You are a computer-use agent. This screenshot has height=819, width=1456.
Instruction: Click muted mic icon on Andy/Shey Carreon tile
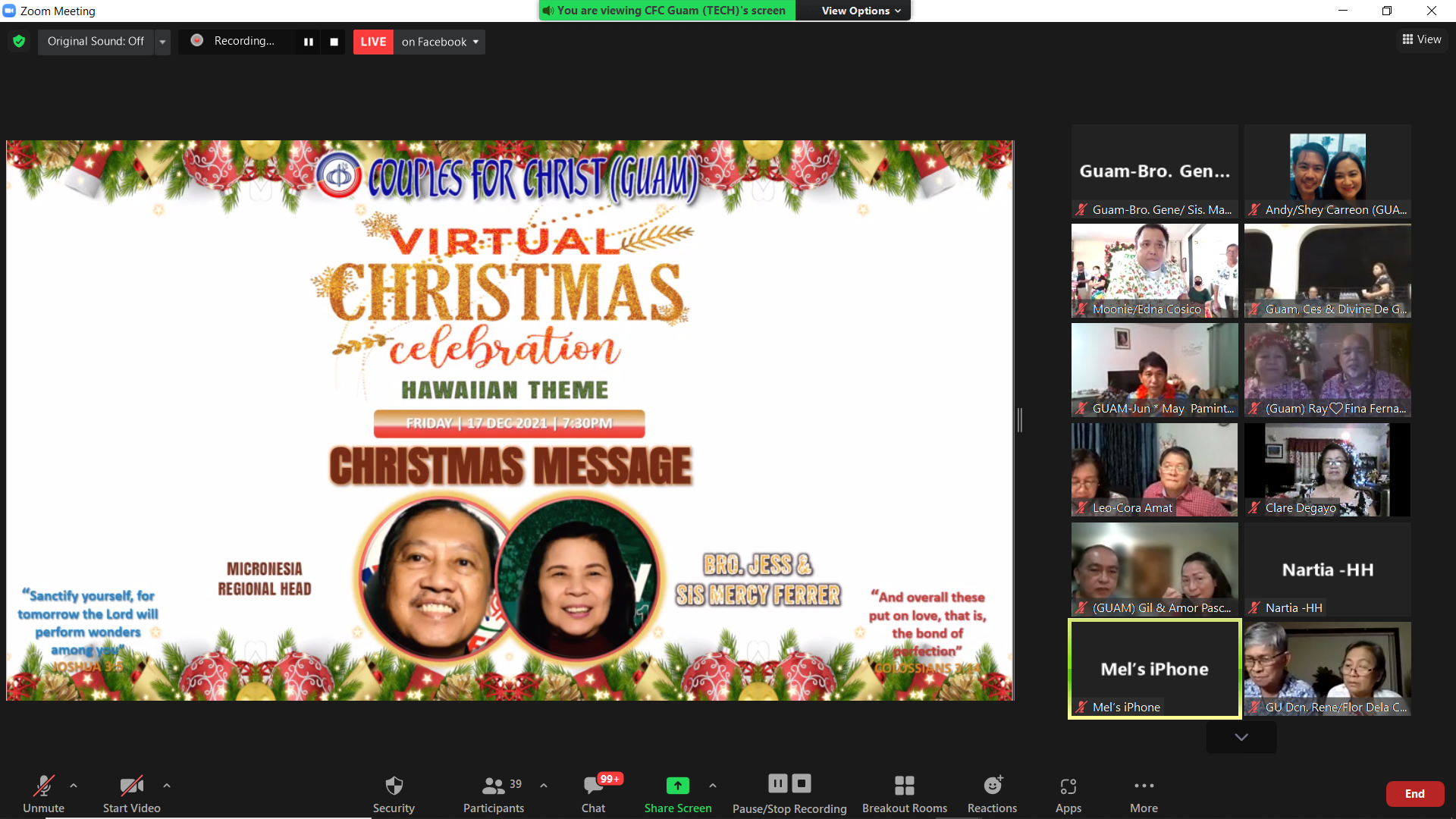click(x=1254, y=210)
